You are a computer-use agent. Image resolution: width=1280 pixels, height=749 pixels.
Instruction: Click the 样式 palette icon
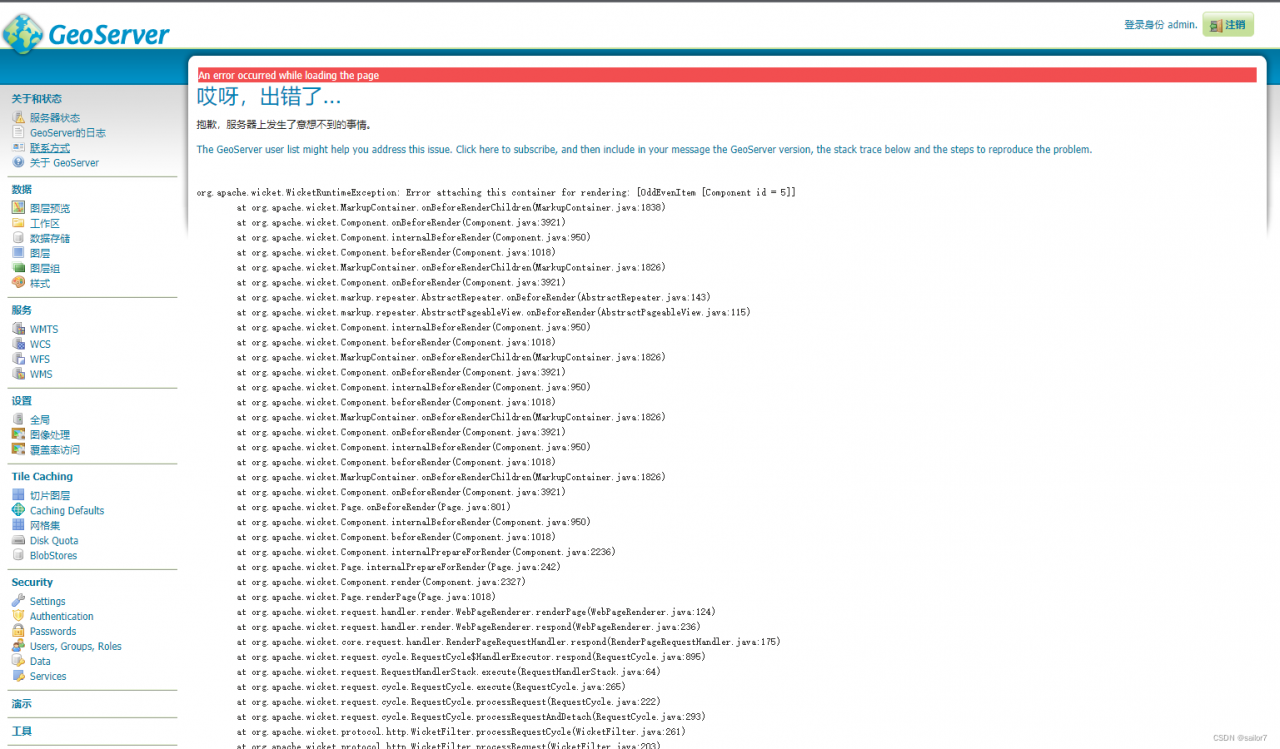click(18, 283)
